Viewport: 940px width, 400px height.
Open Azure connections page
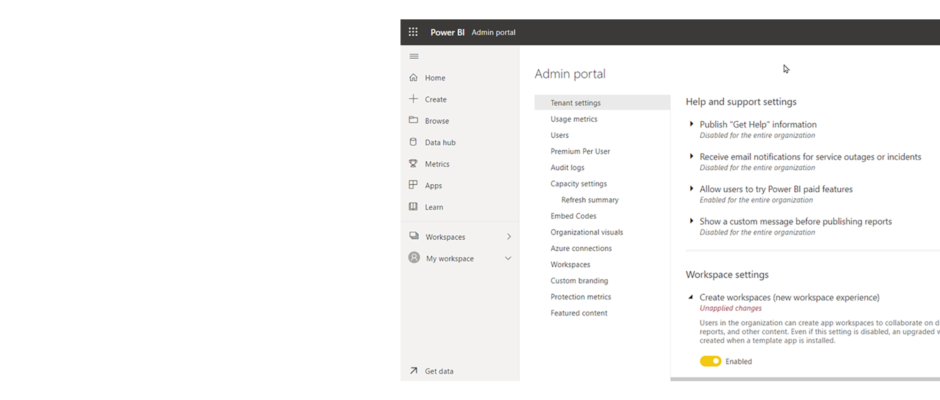581,248
